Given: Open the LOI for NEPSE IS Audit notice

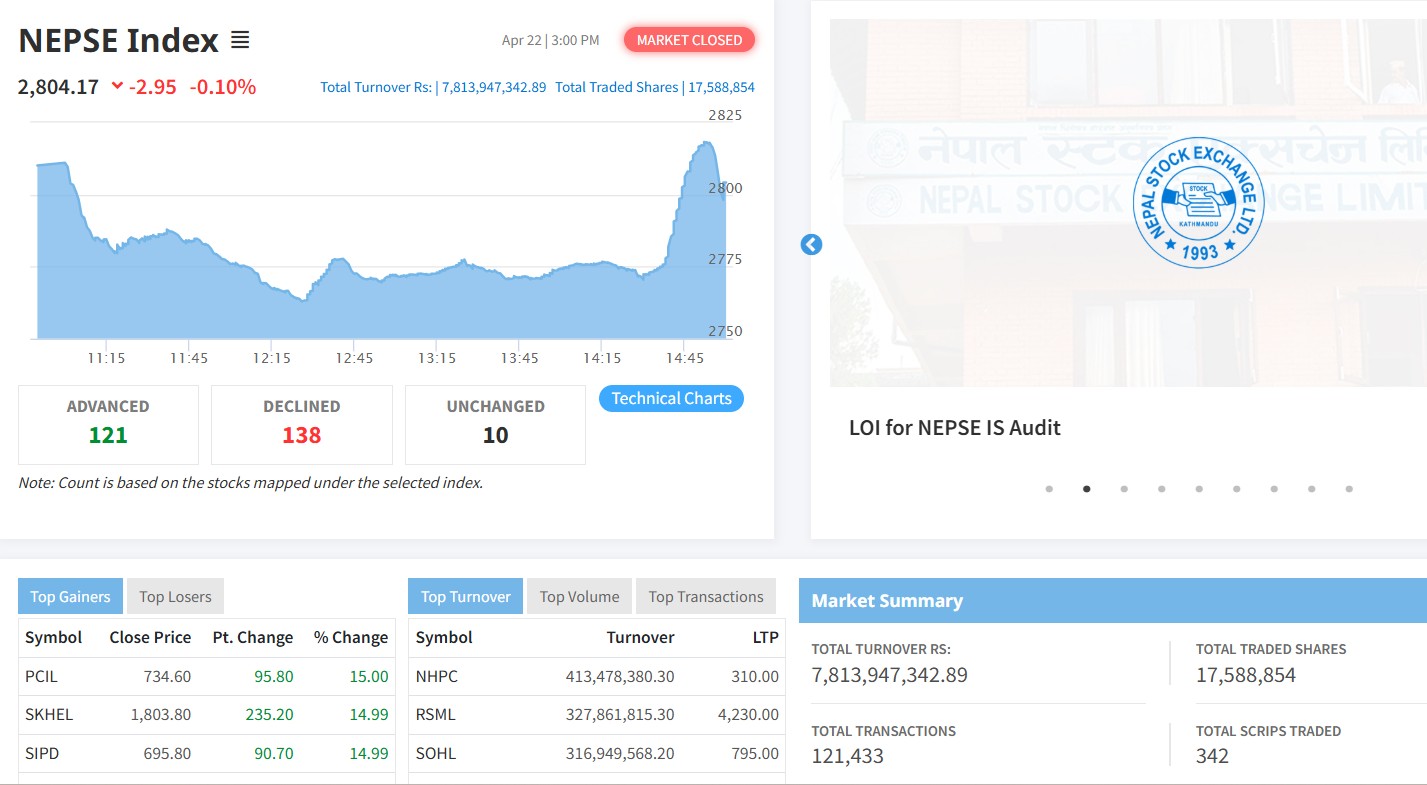Looking at the screenshot, I should point(954,428).
